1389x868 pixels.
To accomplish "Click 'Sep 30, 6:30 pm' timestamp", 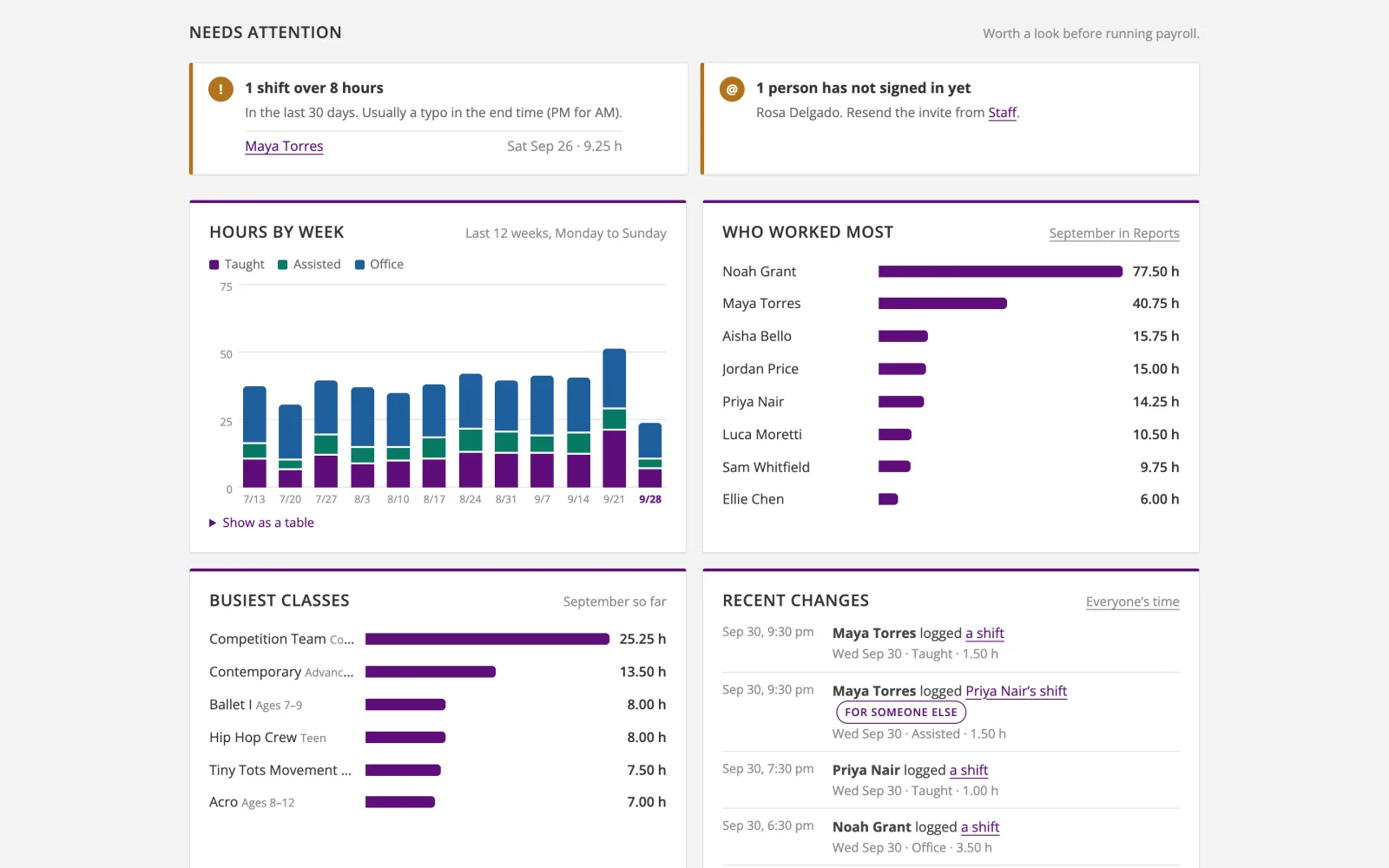I will [x=768, y=825].
